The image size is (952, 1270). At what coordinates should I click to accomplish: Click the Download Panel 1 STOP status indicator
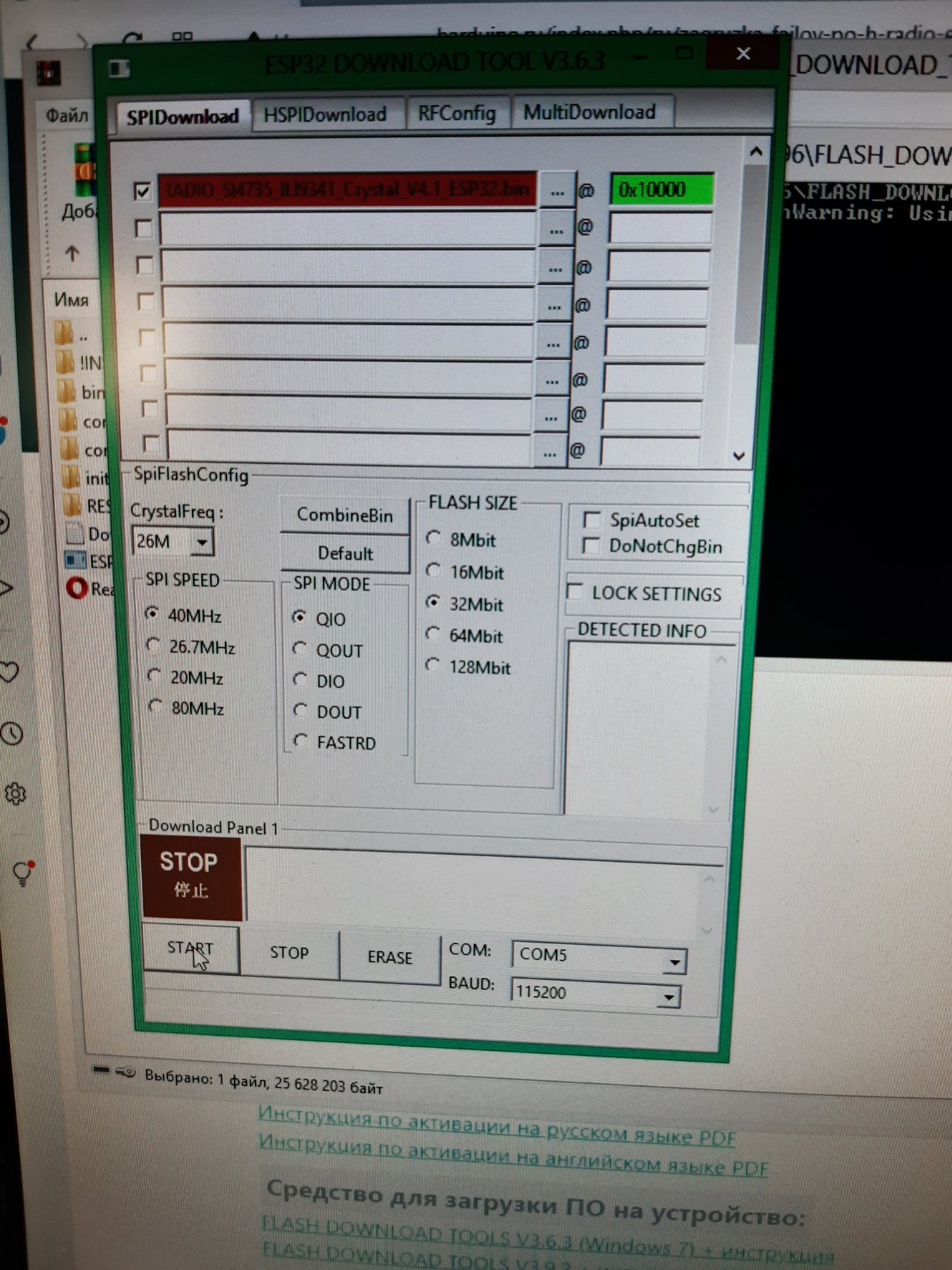(x=190, y=877)
